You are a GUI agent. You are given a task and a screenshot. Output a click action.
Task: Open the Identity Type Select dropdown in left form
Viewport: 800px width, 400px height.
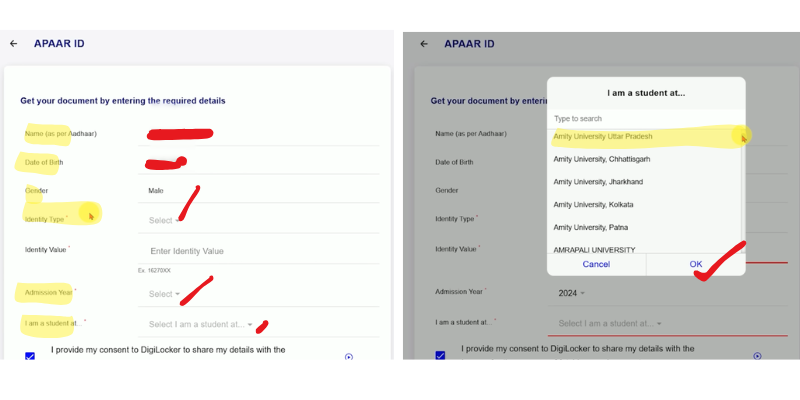pos(164,220)
